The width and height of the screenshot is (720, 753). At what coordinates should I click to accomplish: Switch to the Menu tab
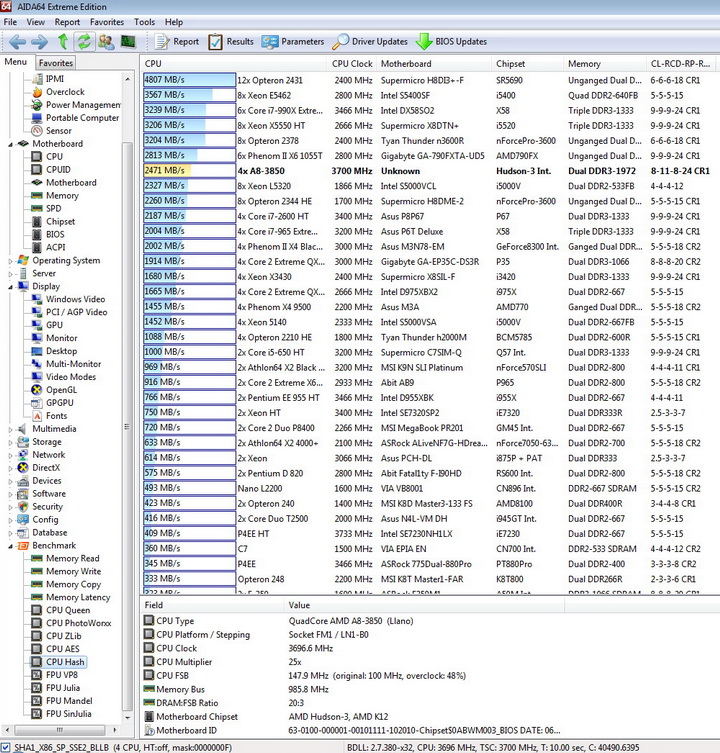[x=16, y=62]
